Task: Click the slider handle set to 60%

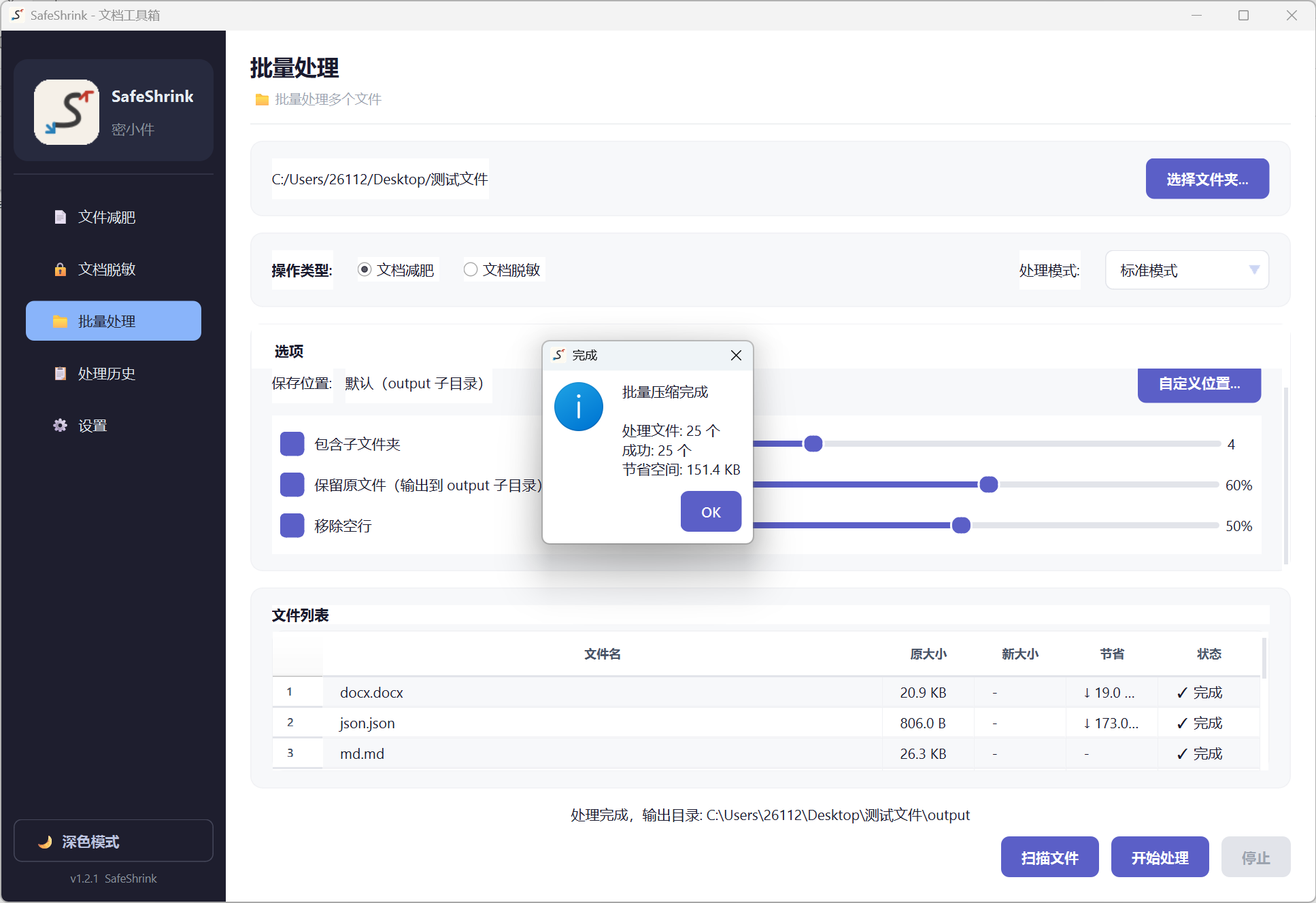Action: point(988,485)
